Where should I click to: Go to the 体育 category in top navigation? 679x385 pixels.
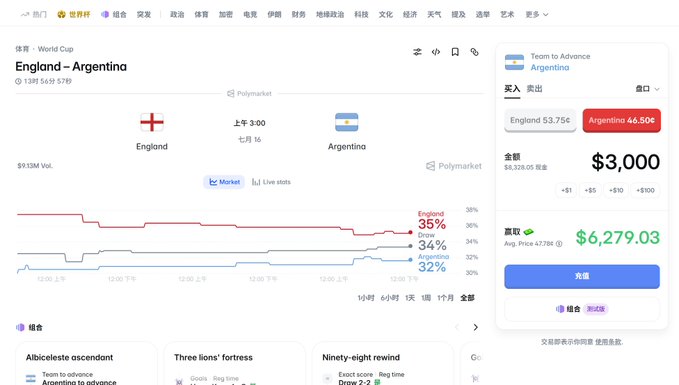click(x=201, y=14)
